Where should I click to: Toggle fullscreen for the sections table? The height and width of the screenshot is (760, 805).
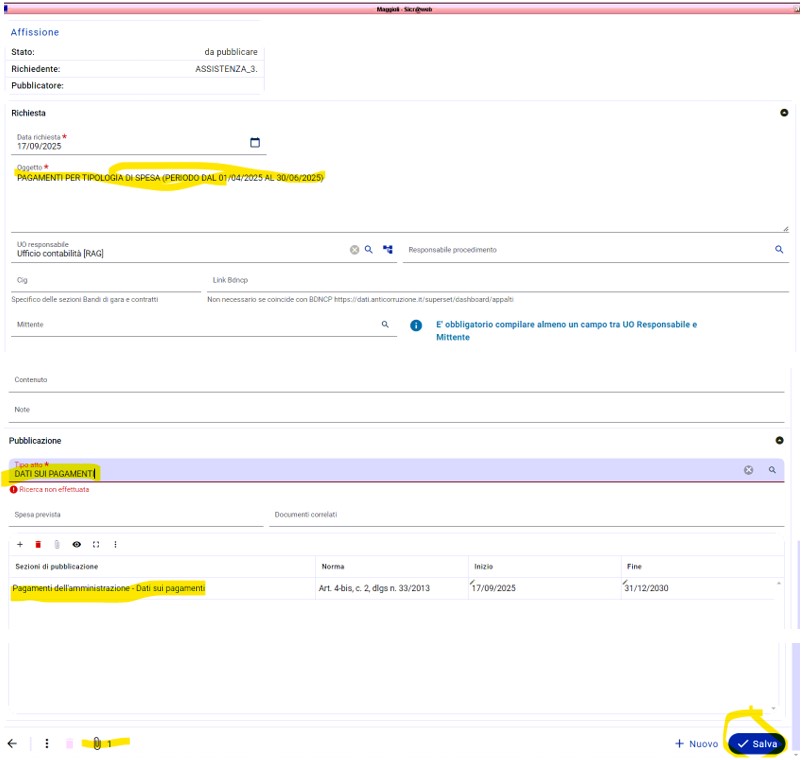click(96, 544)
